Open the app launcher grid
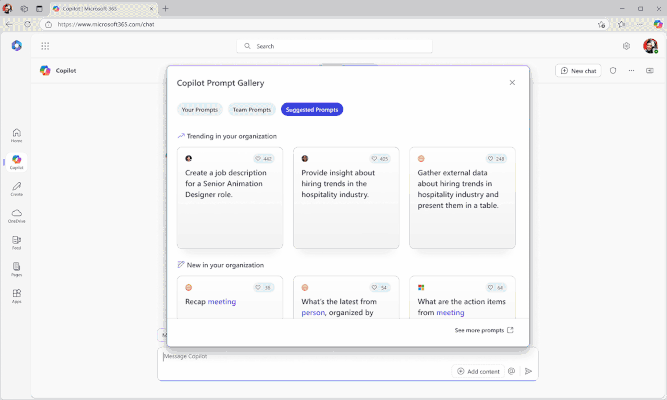This screenshot has height=400, width=667. (45, 46)
